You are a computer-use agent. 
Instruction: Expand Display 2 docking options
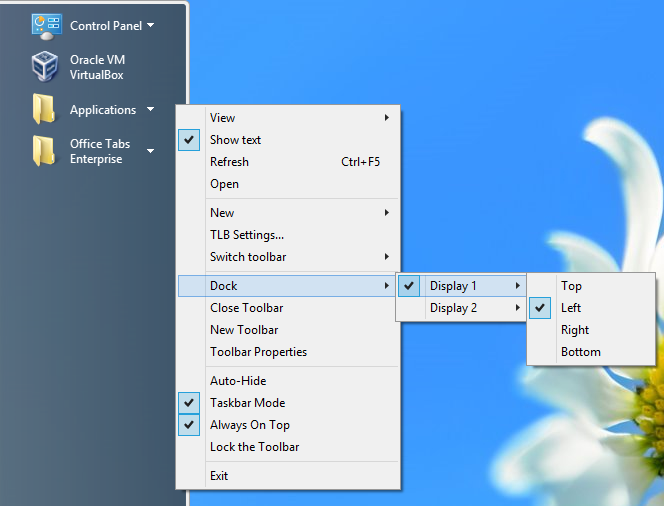[x=461, y=308]
